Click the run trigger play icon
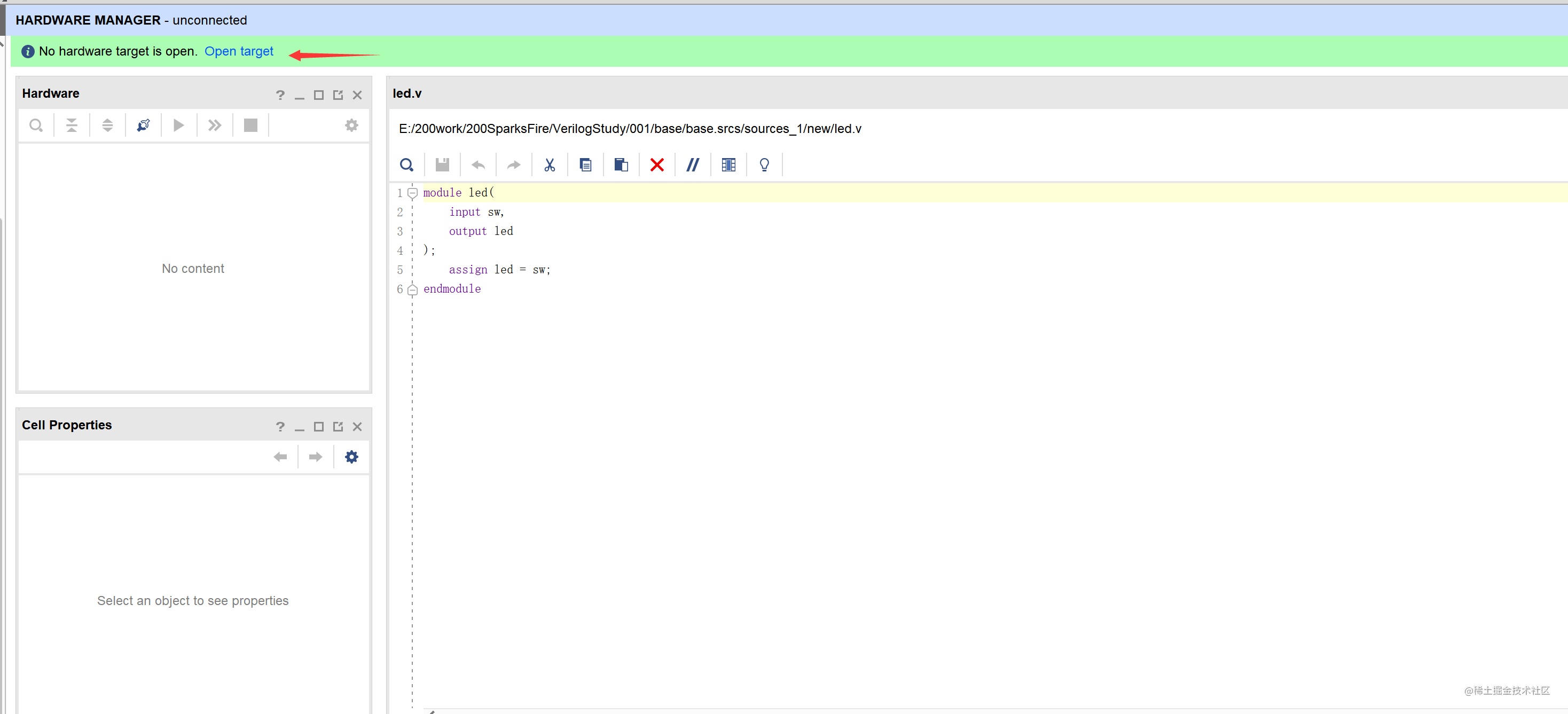The height and width of the screenshot is (714, 1568). (x=178, y=125)
